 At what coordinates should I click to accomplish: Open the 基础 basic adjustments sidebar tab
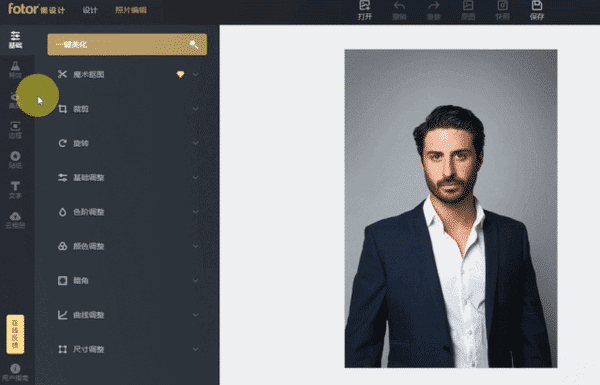coord(15,40)
